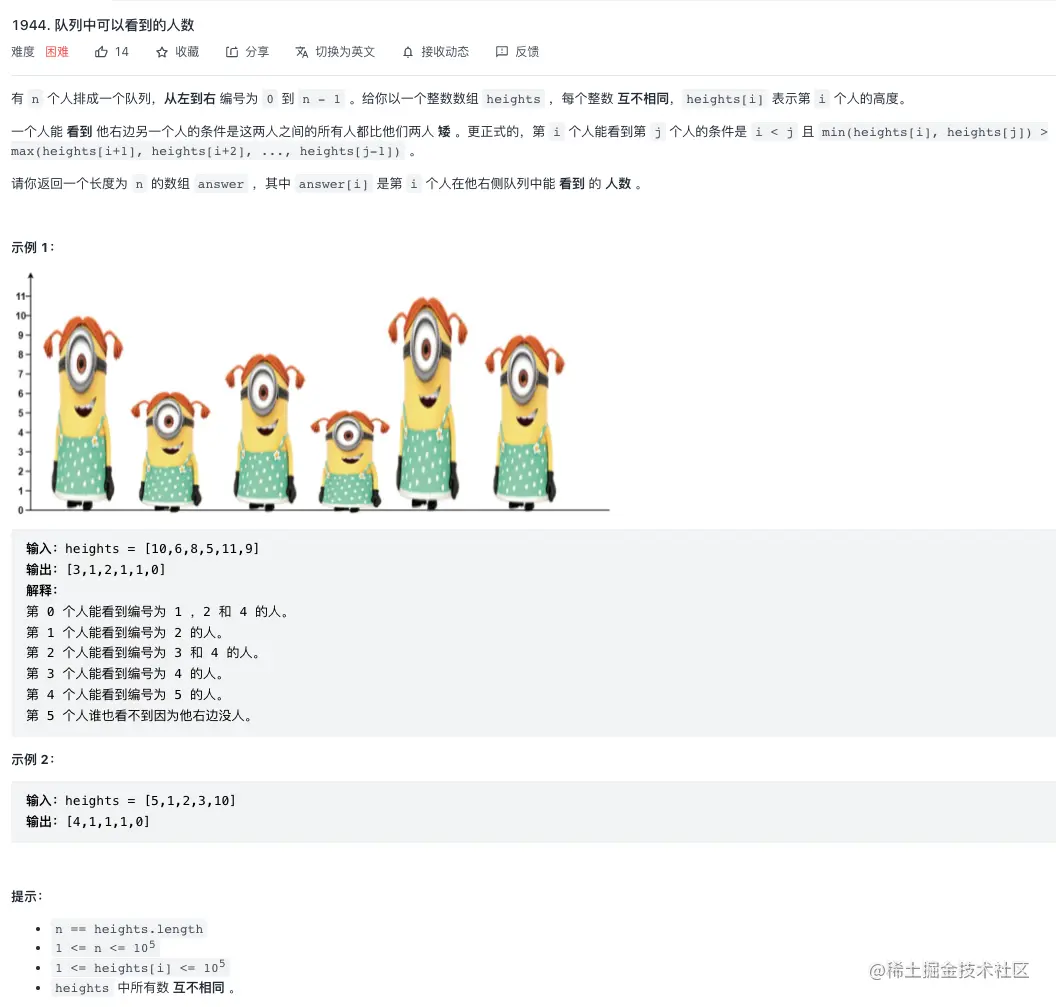Click the feedback flag icon
This screenshot has width=1056, height=1007.
point(502,52)
